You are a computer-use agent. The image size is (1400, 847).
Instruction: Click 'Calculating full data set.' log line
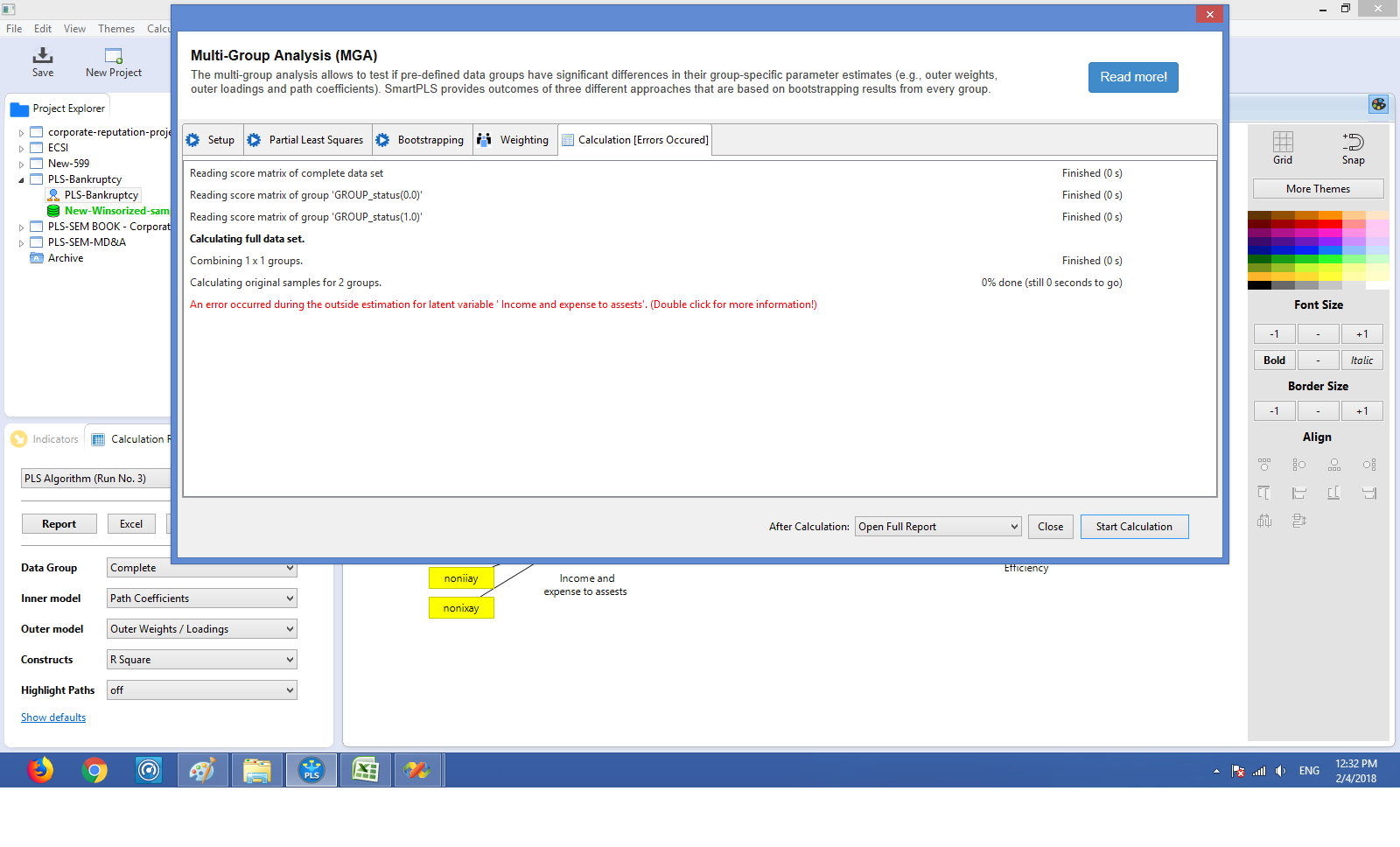coord(248,239)
